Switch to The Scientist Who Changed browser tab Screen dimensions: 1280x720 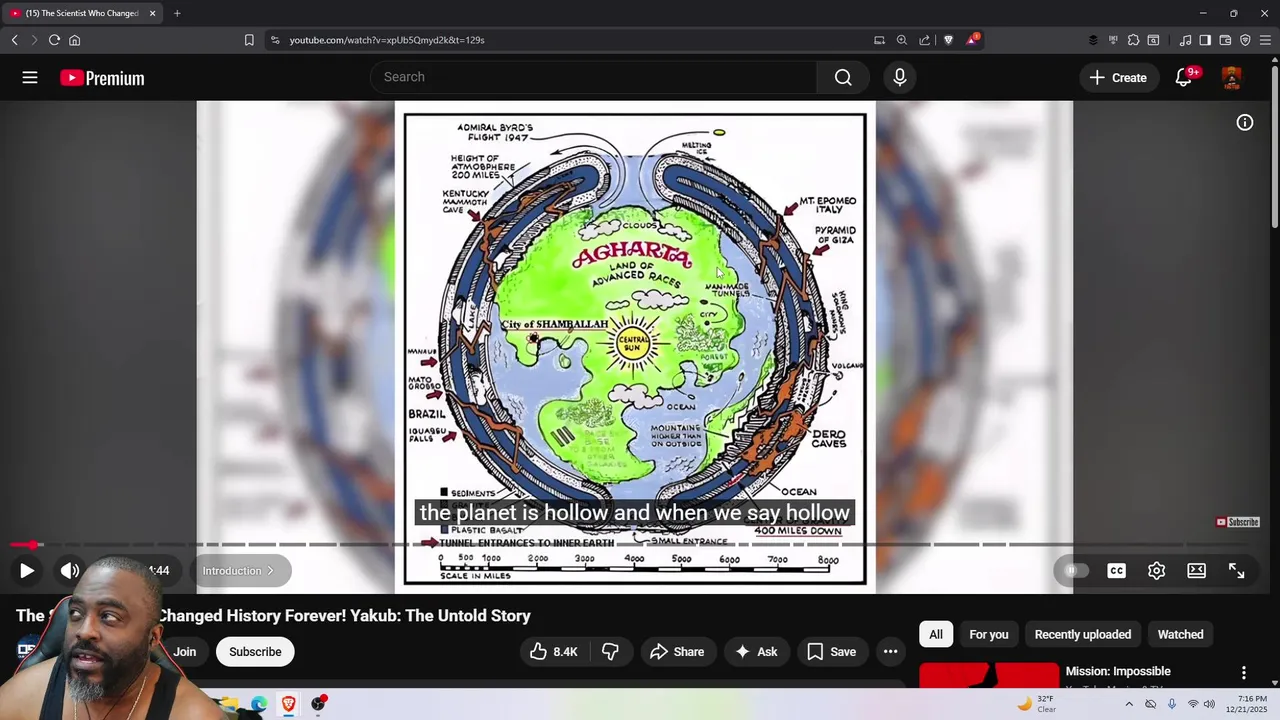click(x=82, y=13)
